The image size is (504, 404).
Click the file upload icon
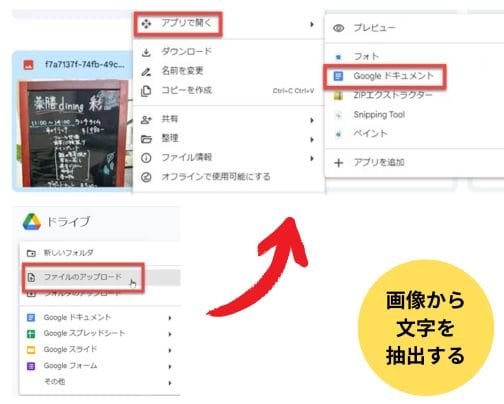tap(31, 277)
